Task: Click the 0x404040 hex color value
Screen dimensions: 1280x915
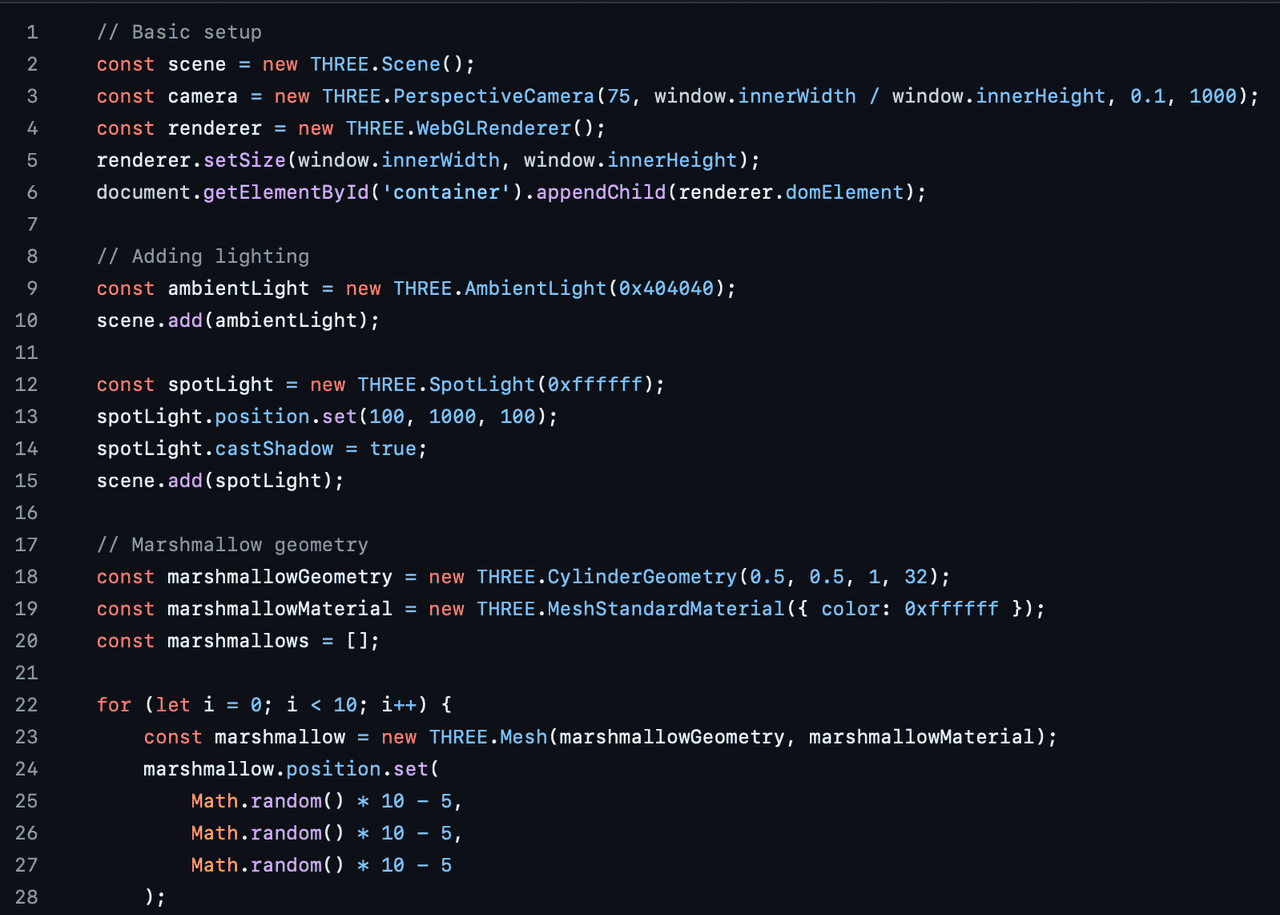Action: pos(667,289)
